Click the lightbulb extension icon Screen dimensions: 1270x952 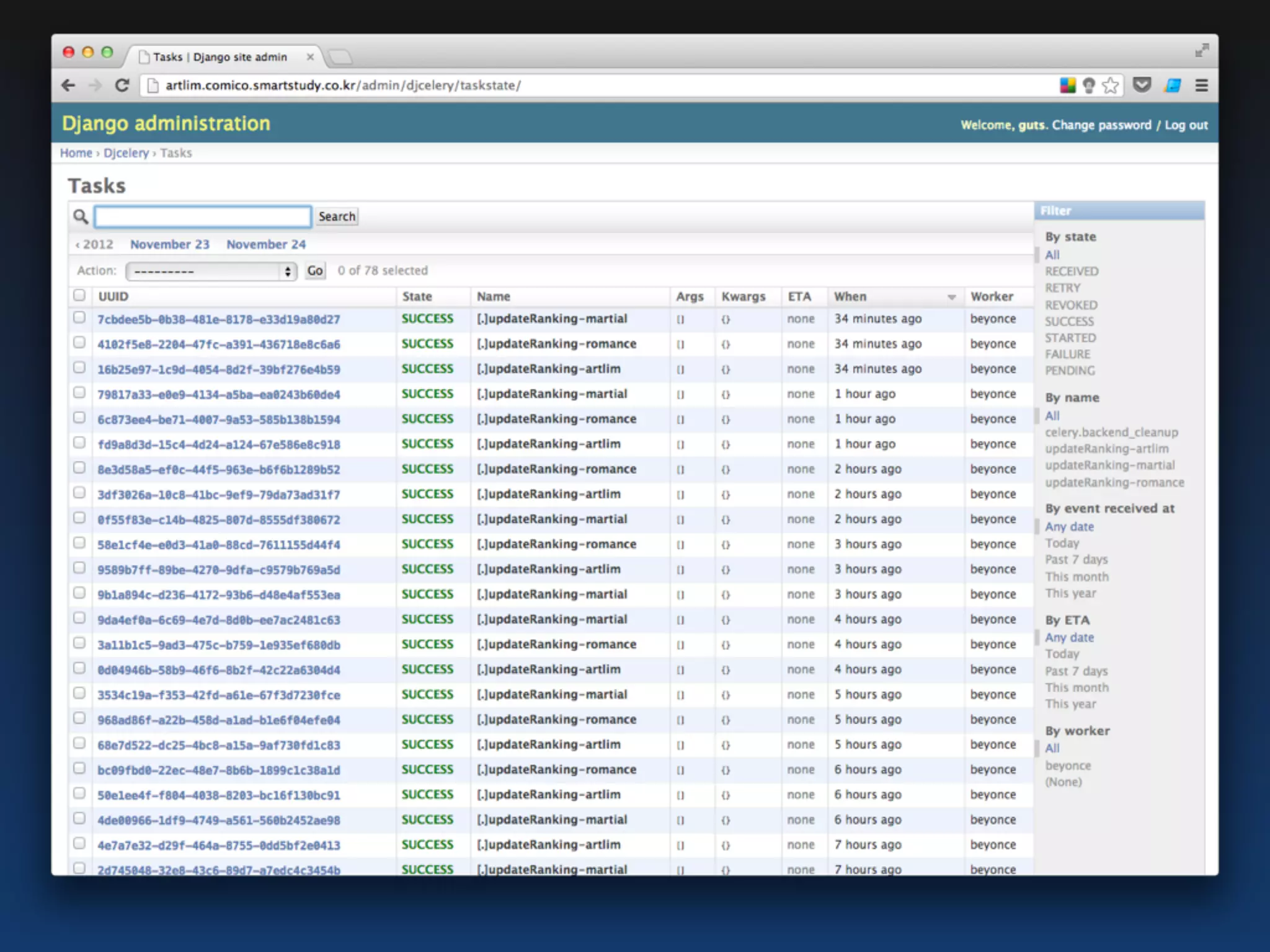(1088, 86)
